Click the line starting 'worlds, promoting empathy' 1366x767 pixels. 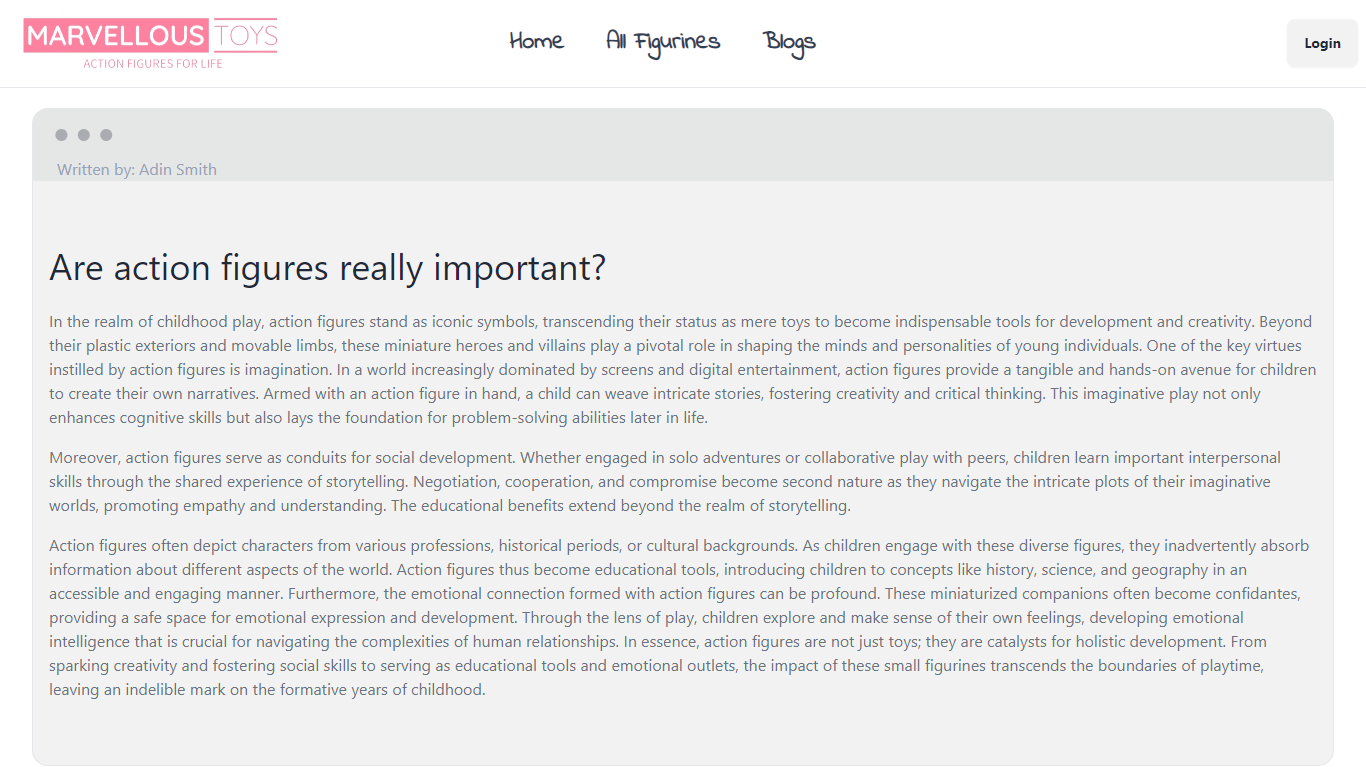[x=449, y=506]
